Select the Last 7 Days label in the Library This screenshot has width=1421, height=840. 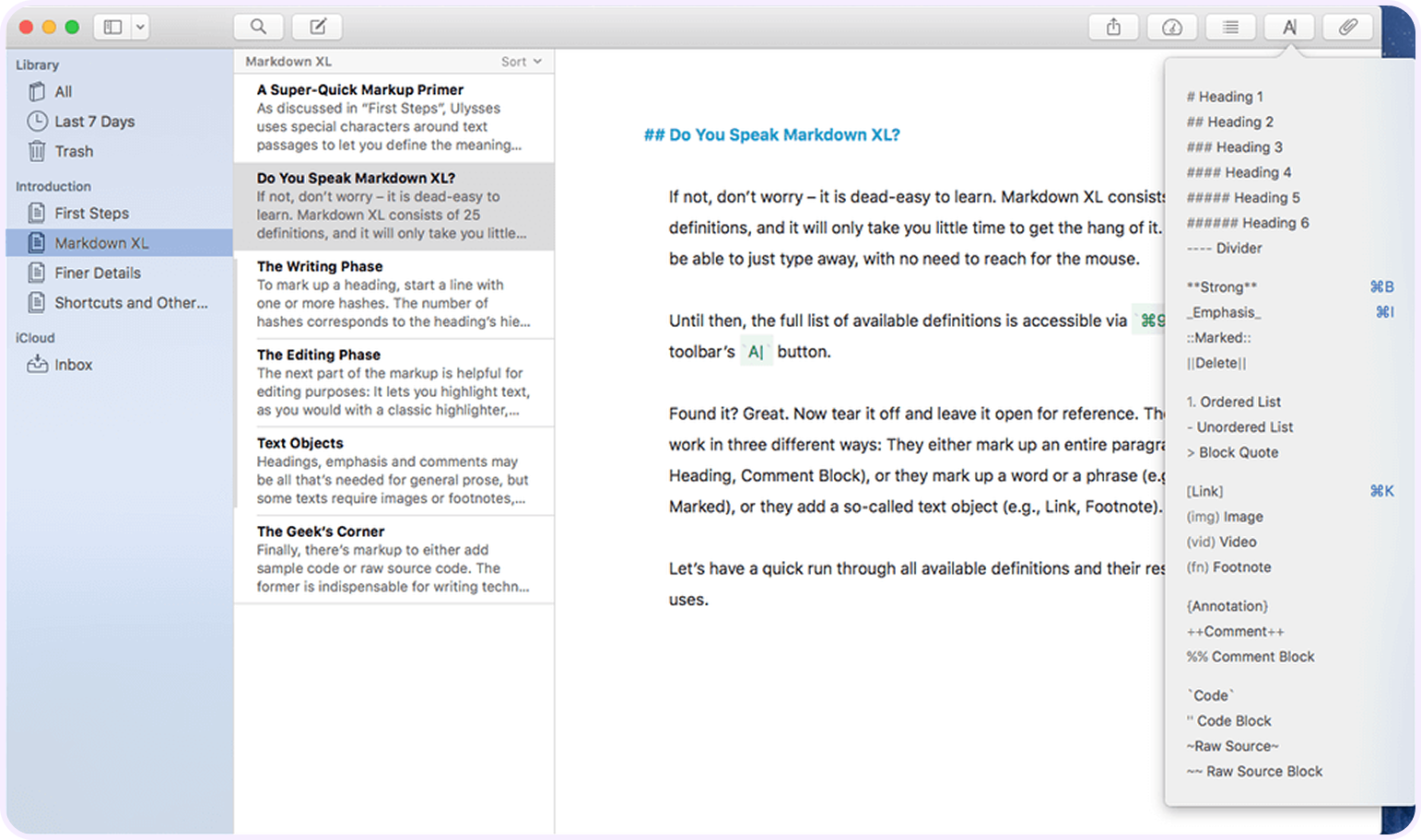pyautogui.click(x=95, y=122)
